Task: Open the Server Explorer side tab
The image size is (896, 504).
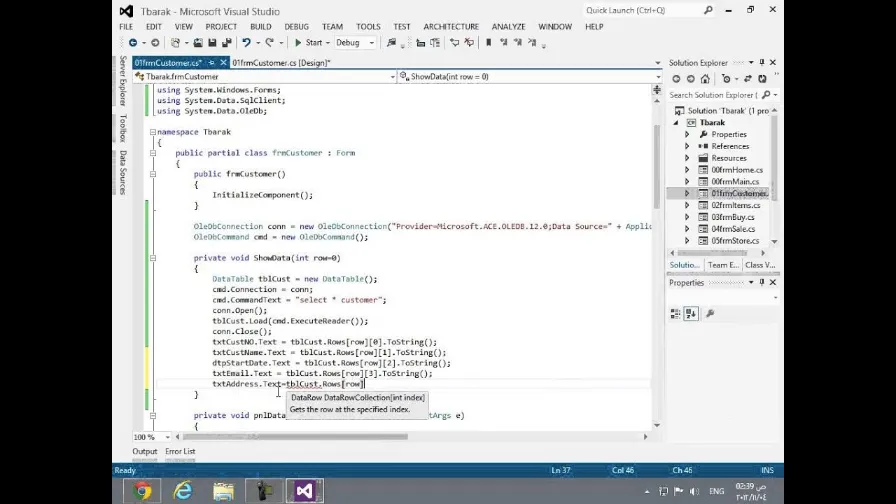Action: 123,81
